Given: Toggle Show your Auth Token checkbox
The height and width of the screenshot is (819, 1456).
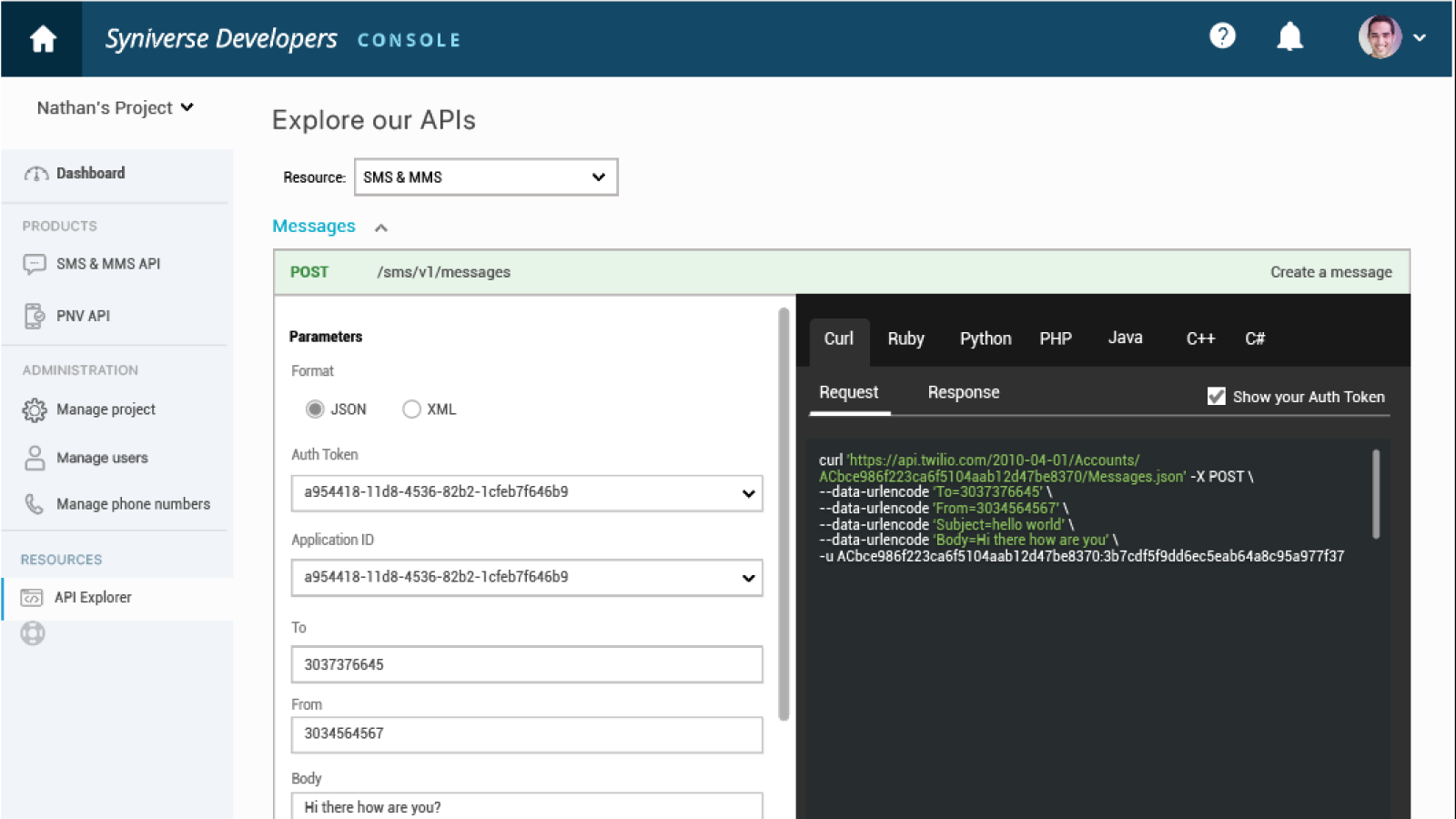Looking at the screenshot, I should point(1216,396).
